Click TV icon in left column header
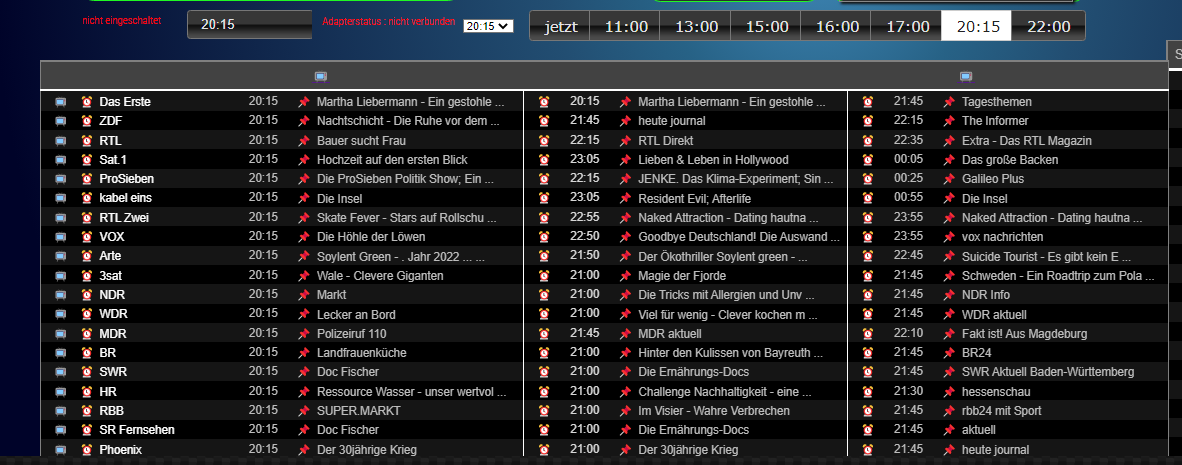1182x465 pixels. (x=320, y=76)
